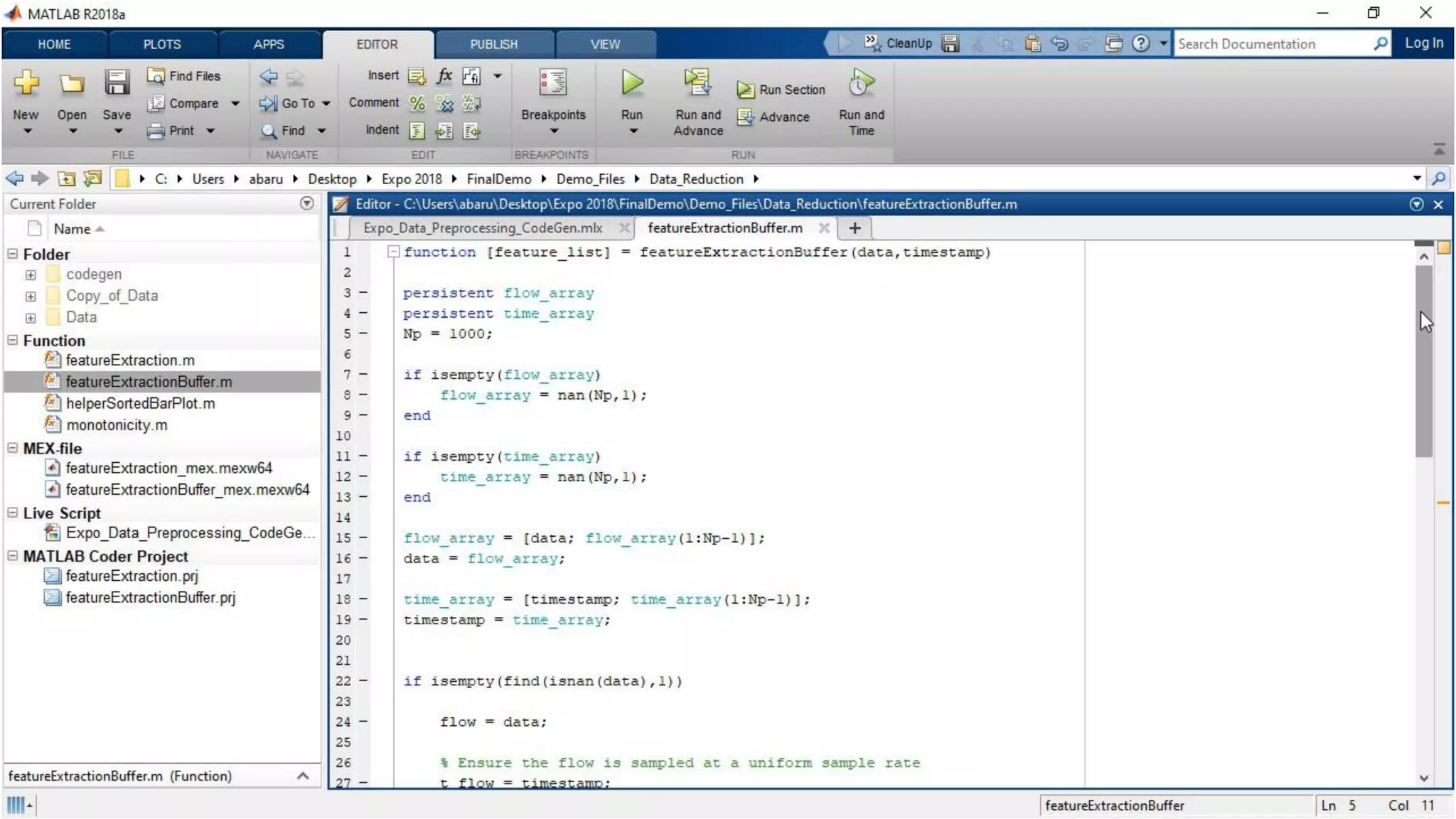Click the Open folder icon
The width and height of the screenshot is (1456, 819).
[x=72, y=83]
